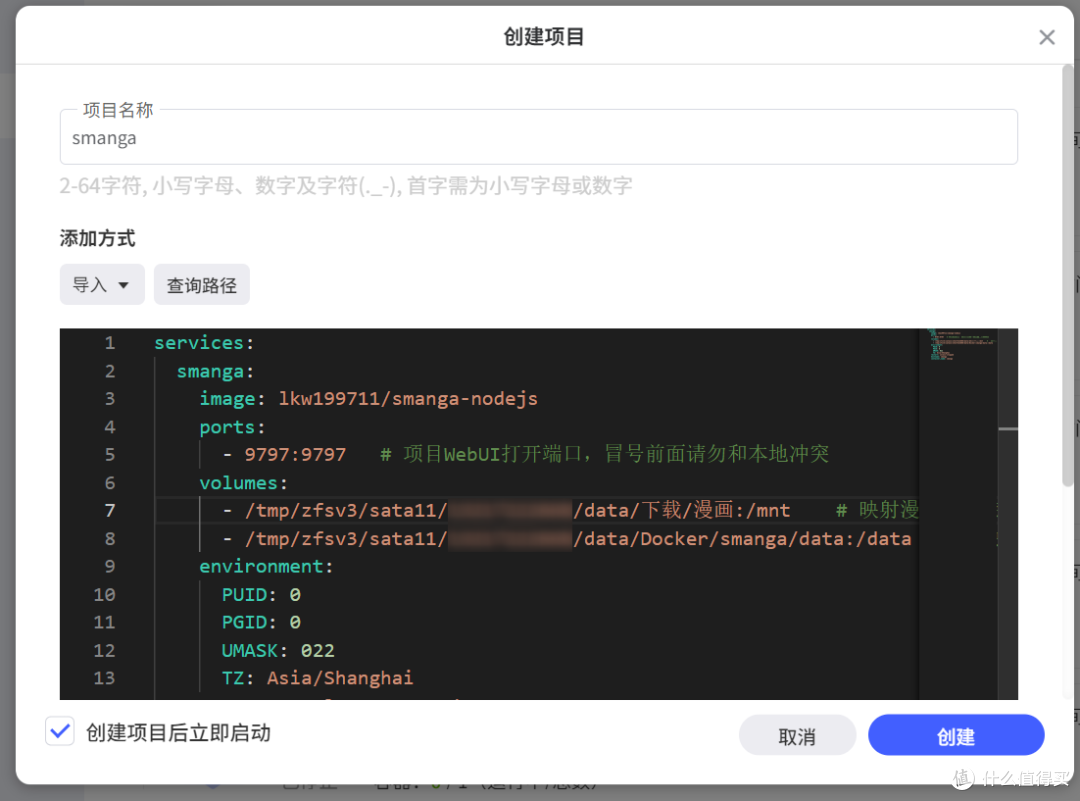Click the image line 'lkw199711/smanga-nodejs'

tap(368, 399)
